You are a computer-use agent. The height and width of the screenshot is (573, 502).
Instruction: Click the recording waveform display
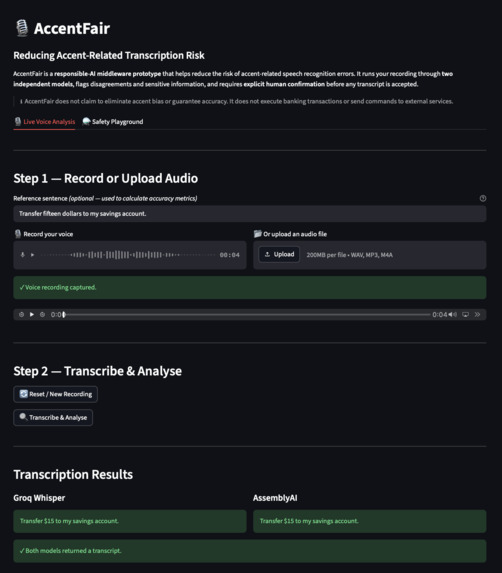[128, 255]
